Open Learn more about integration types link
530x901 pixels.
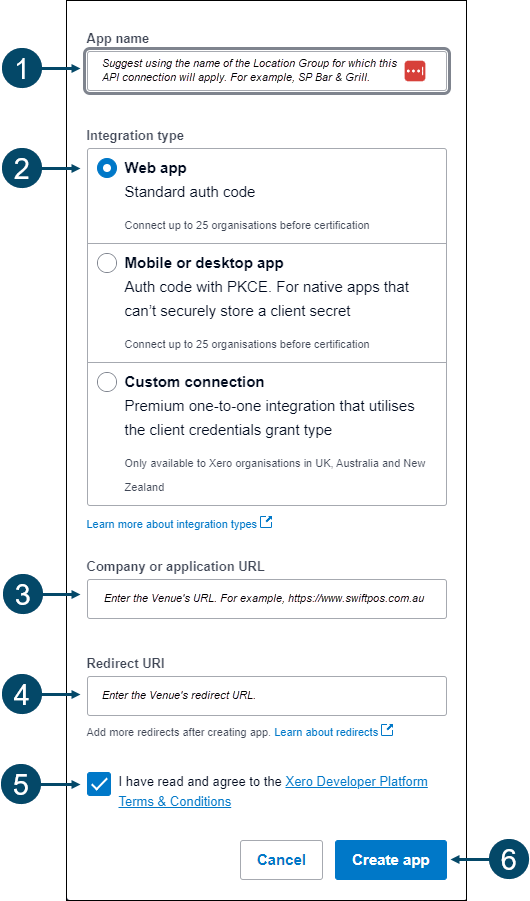click(171, 524)
